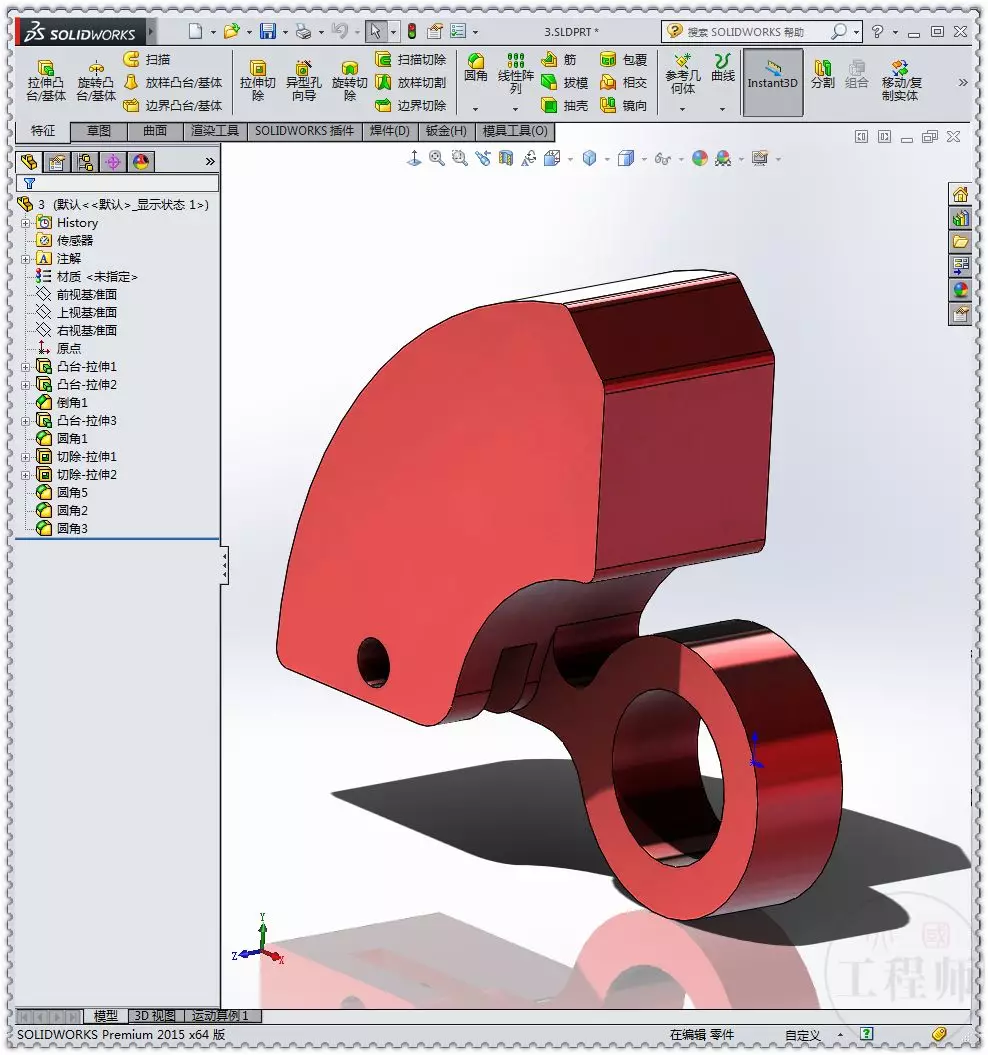The height and width of the screenshot is (1055, 988).
Task: Select 前视基准面 (Front Plane) in the tree
Action: 86,295
